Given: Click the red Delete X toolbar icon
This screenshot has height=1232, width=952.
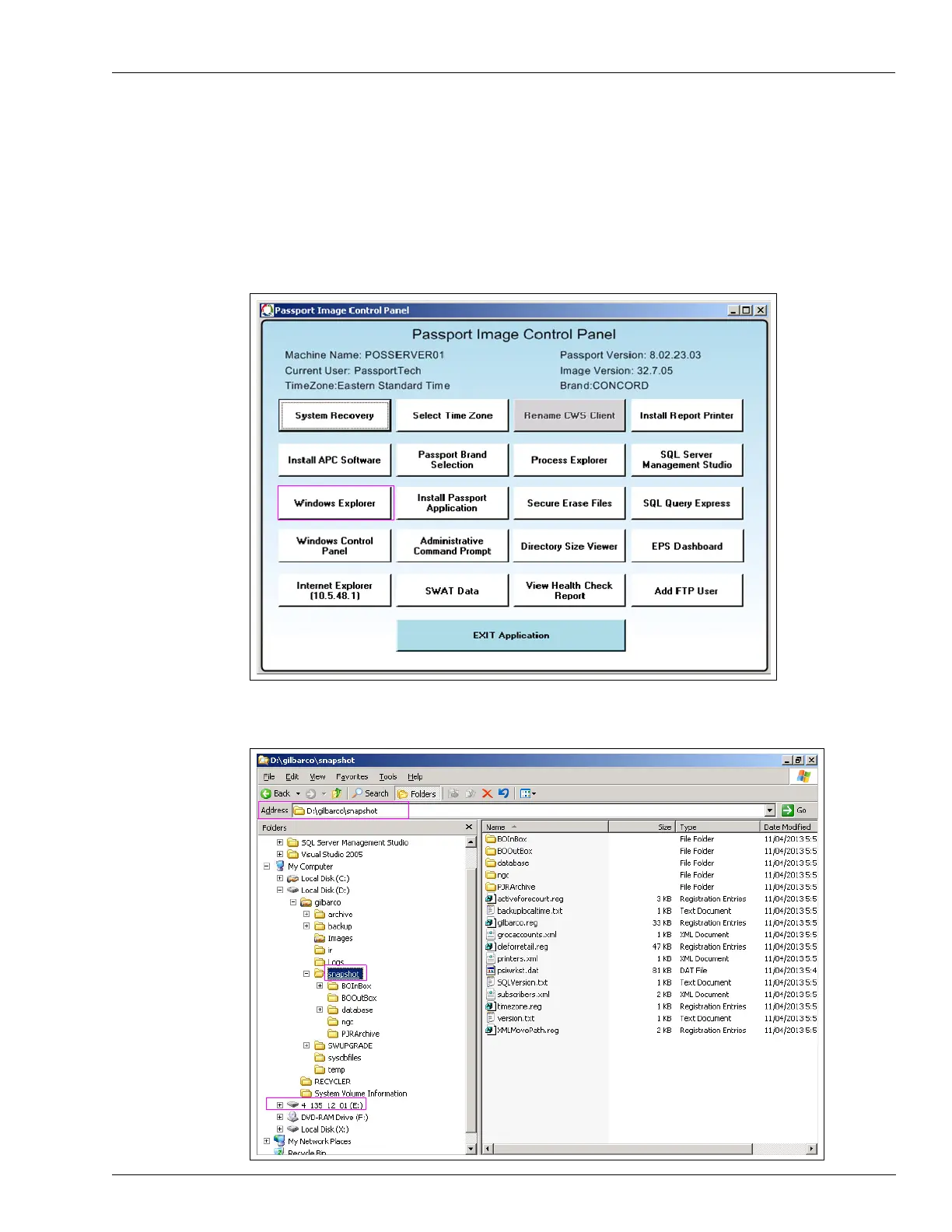Looking at the screenshot, I should [x=487, y=793].
